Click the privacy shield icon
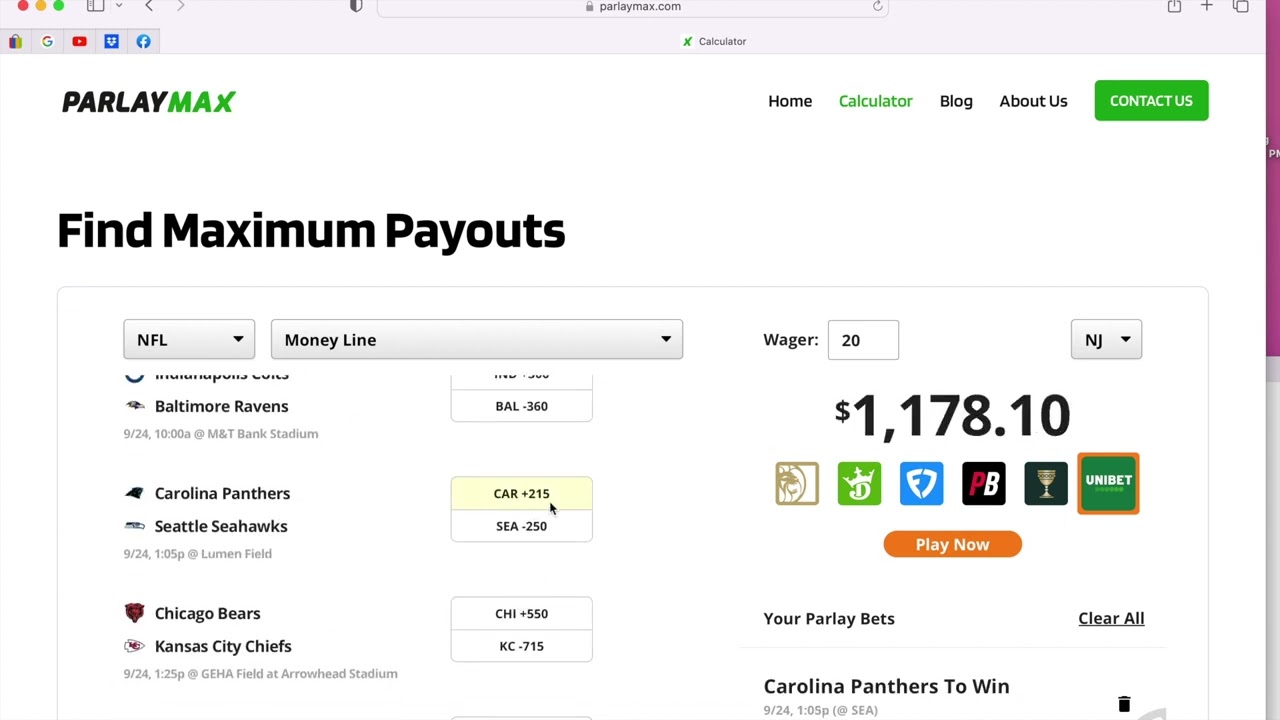Viewport: 1280px width, 720px height. coord(356,6)
